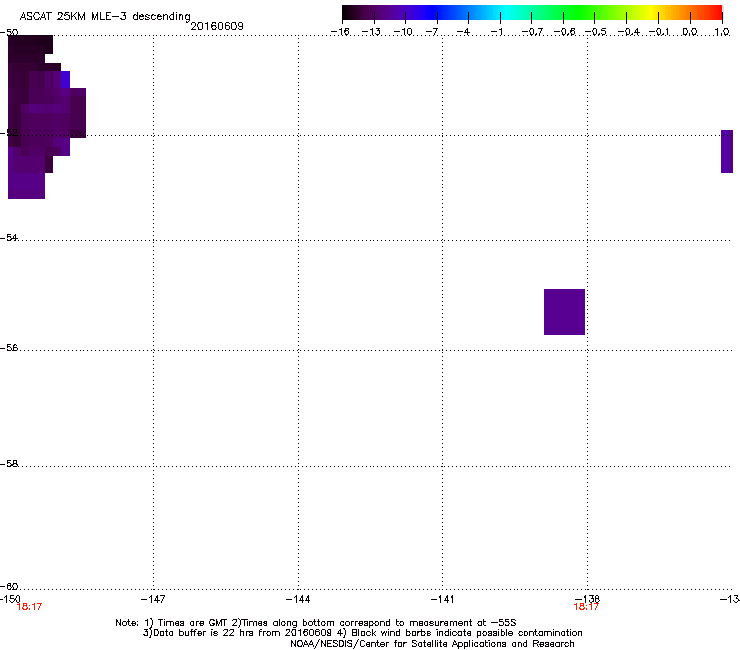Screen dimensions: 740x650
Task: Click the -0.1 color scale label
Action: (x=659, y=32)
